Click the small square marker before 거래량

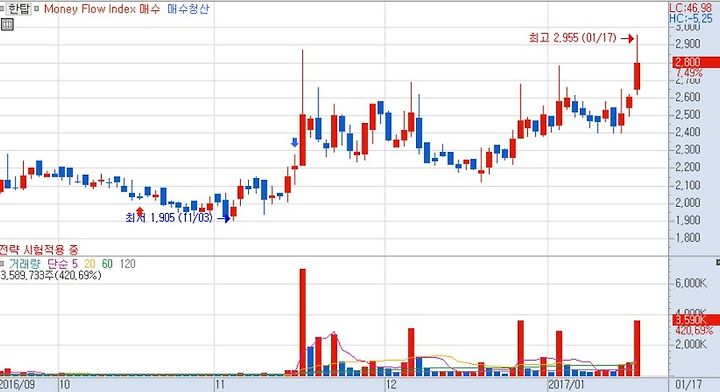(x=2, y=264)
